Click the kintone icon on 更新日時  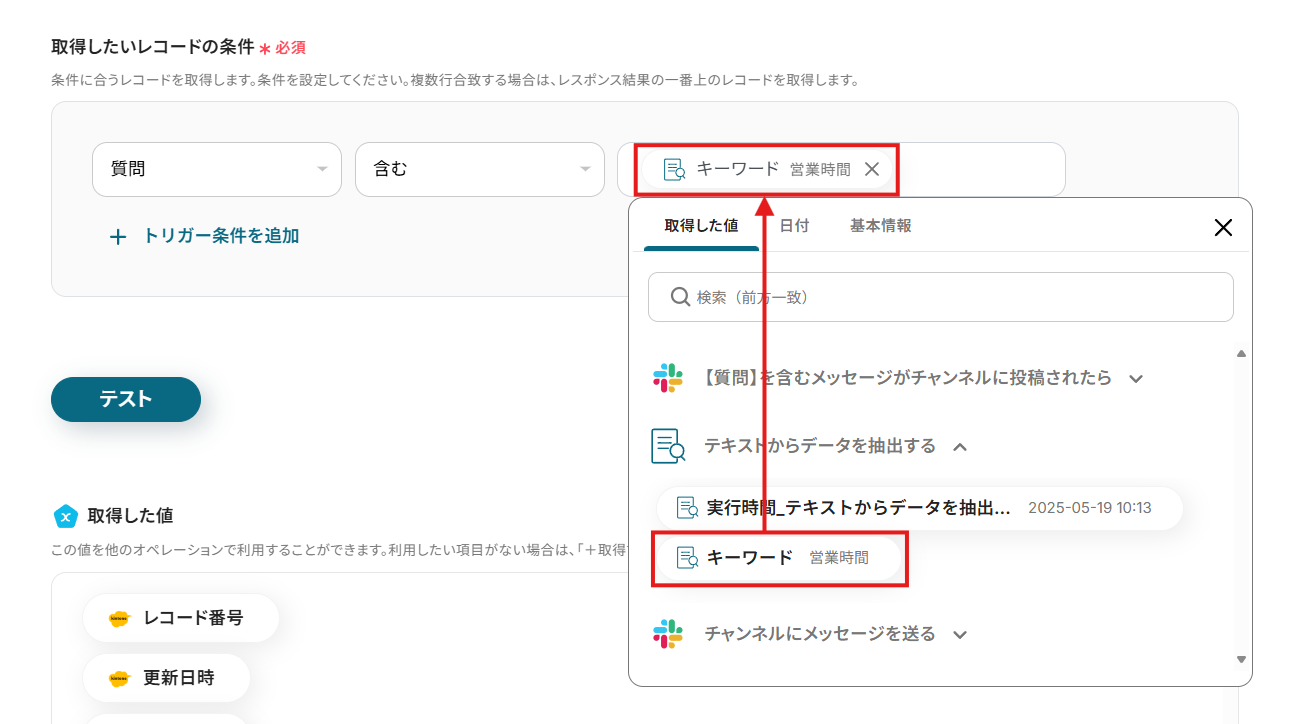[x=120, y=678]
